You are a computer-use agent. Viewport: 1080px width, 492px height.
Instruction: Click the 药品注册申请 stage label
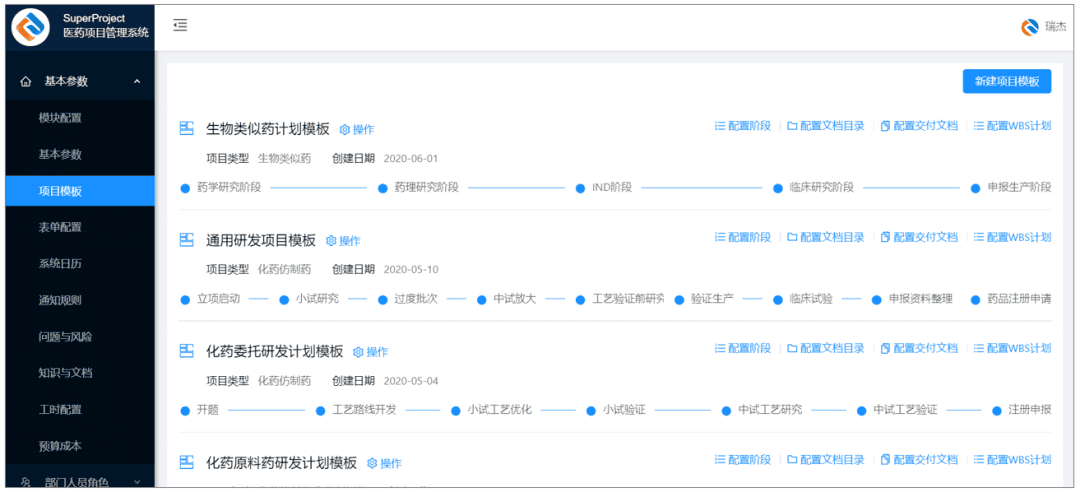[x=1019, y=299]
